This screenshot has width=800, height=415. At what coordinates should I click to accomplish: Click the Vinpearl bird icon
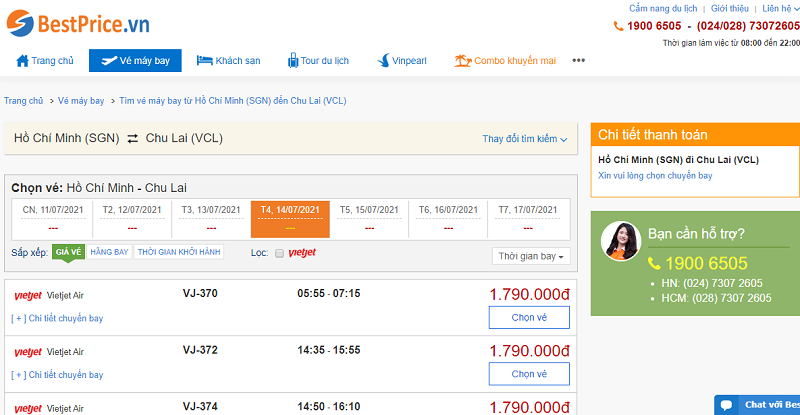[383, 61]
